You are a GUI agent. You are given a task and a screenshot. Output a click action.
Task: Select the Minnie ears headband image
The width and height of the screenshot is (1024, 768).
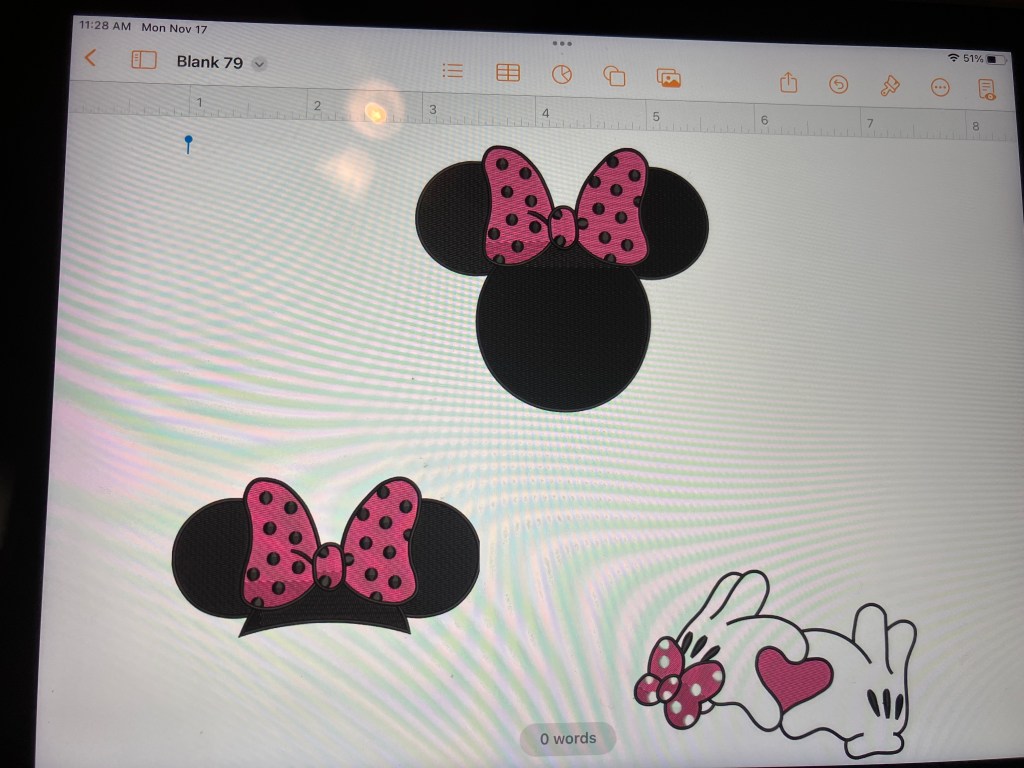coord(326,557)
